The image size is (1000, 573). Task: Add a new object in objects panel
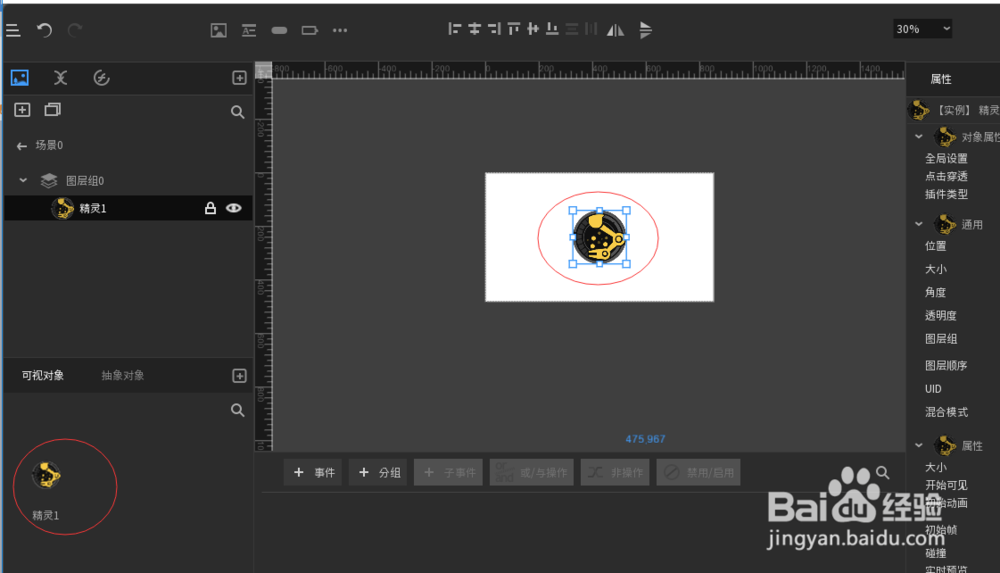coord(239,376)
